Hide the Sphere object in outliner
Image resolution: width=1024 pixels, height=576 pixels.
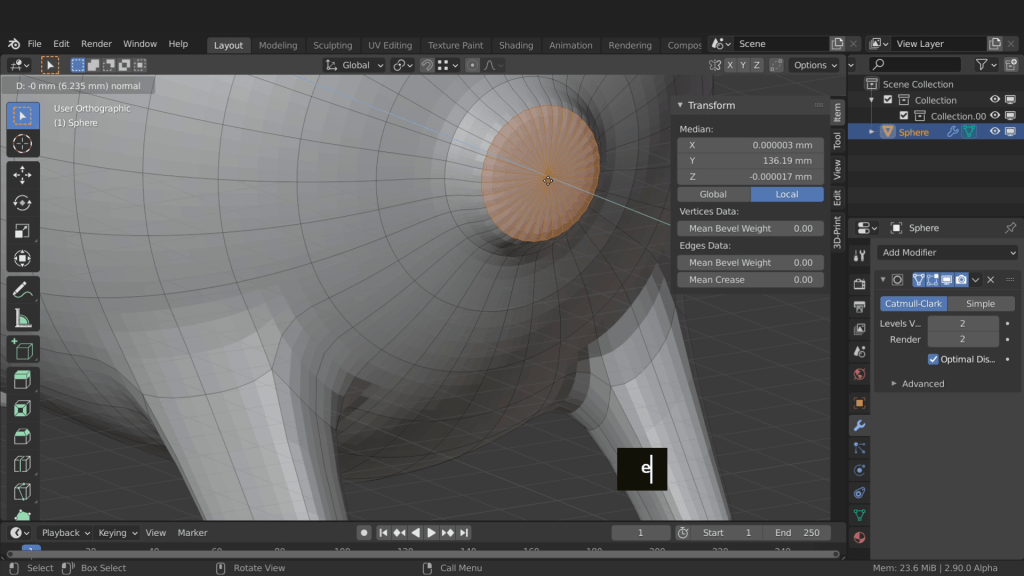tap(995, 132)
